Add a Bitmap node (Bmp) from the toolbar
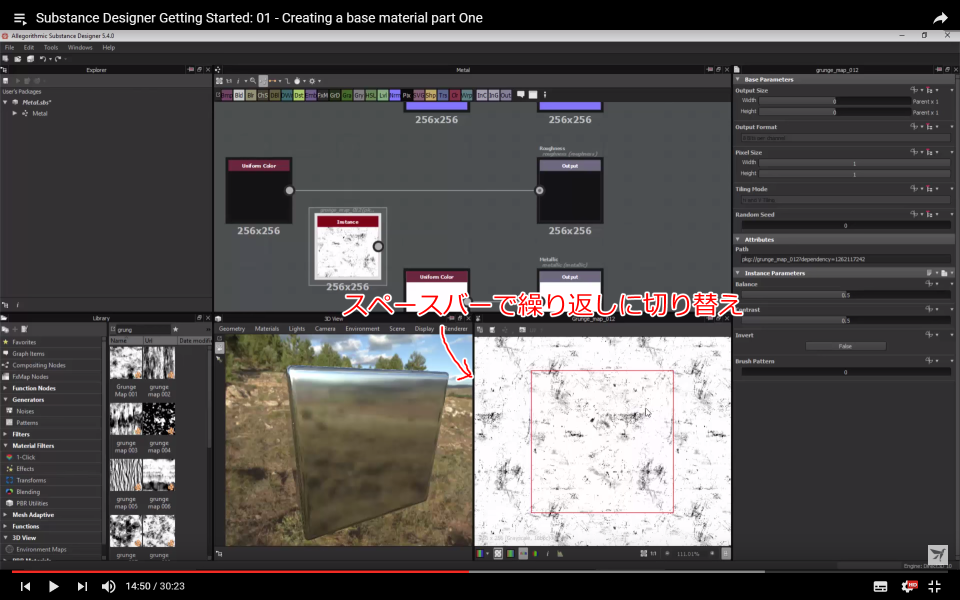 227,96
